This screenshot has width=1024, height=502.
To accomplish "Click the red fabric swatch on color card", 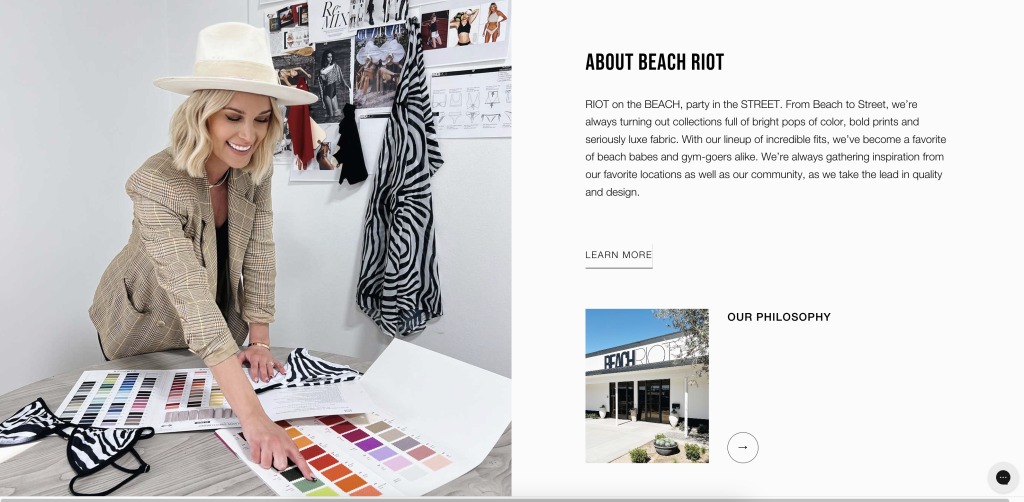I will (324, 463).
